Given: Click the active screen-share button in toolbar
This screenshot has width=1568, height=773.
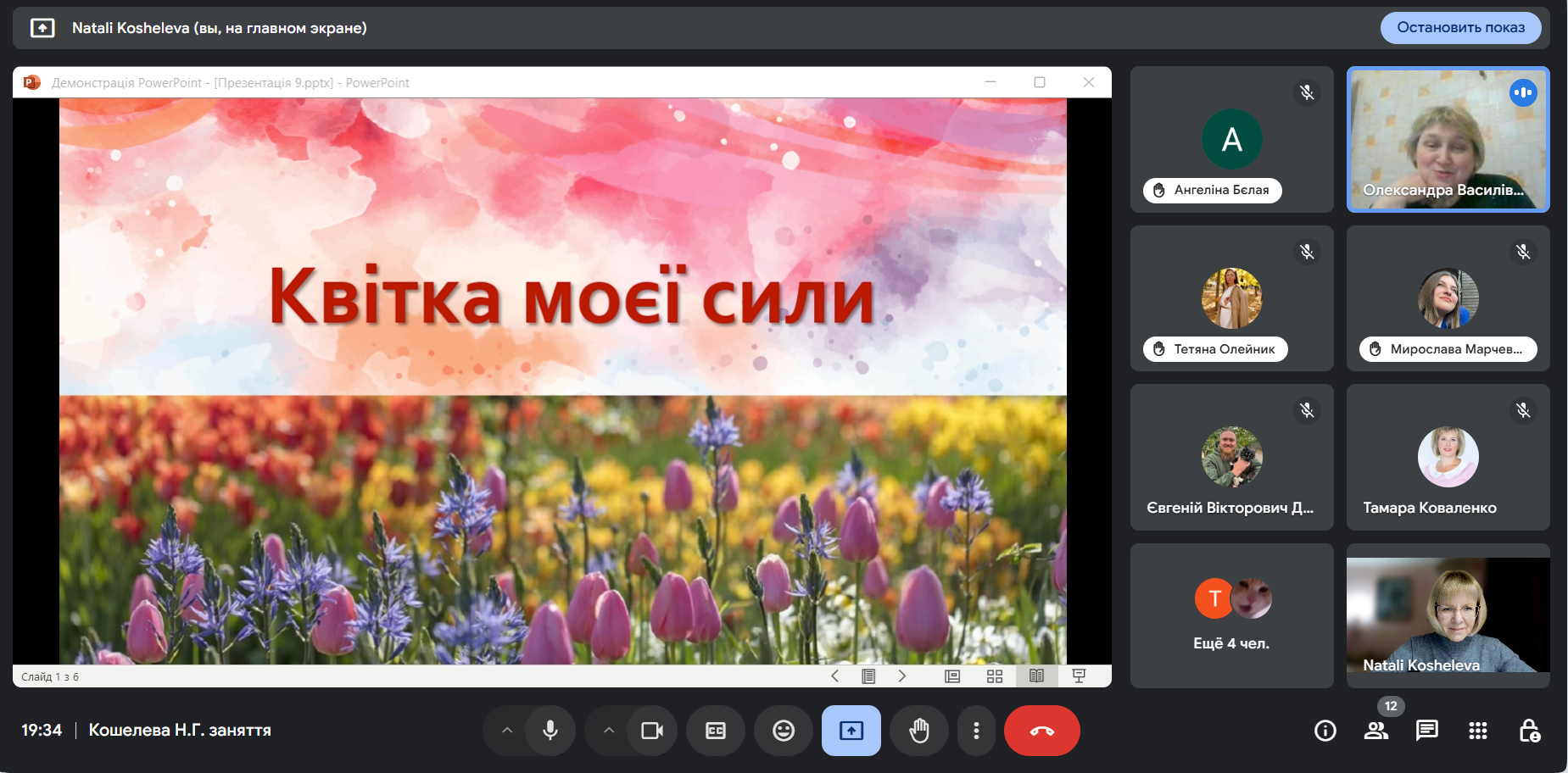Looking at the screenshot, I should (851, 731).
